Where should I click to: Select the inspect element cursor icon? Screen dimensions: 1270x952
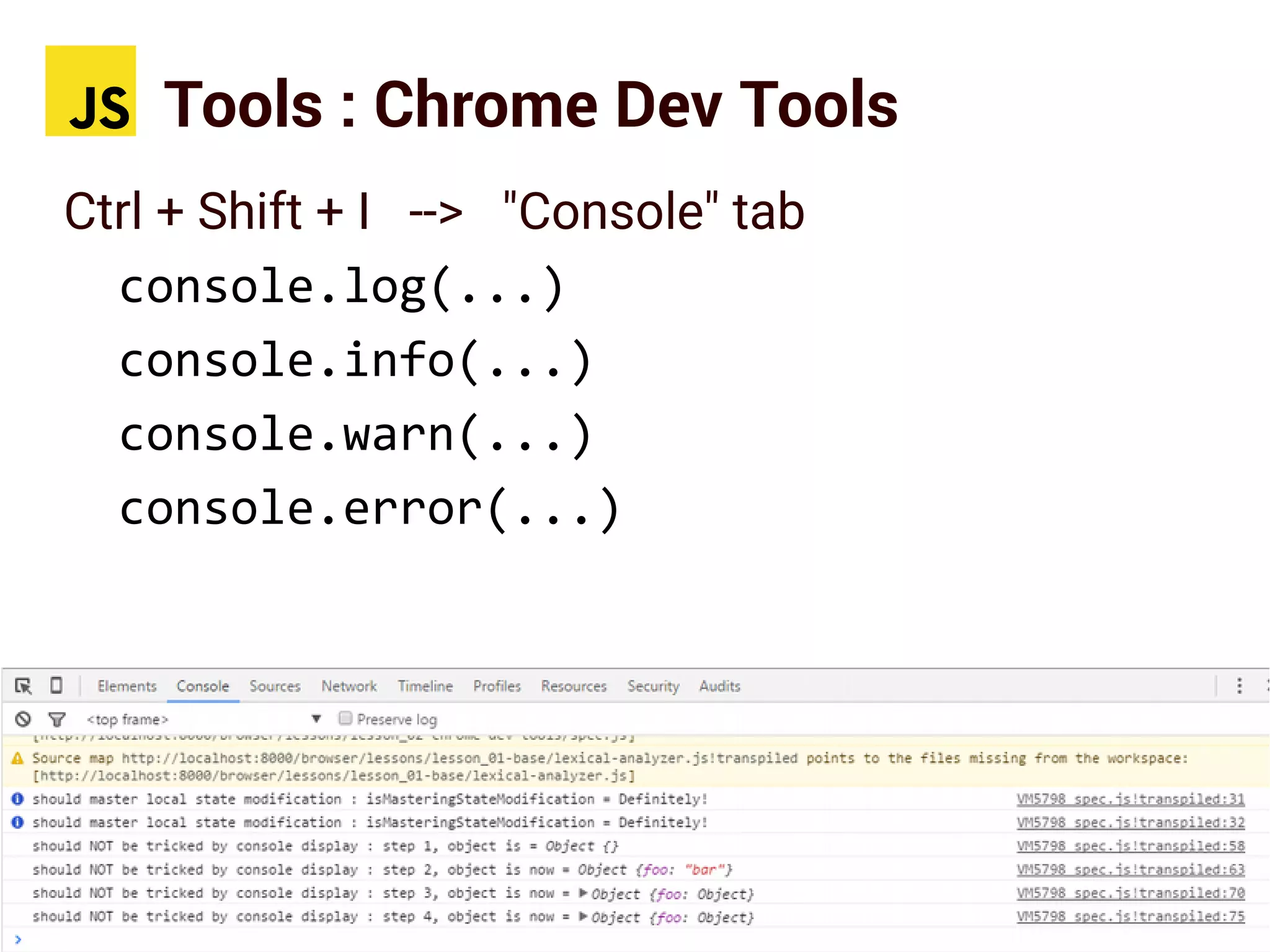[24, 686]
